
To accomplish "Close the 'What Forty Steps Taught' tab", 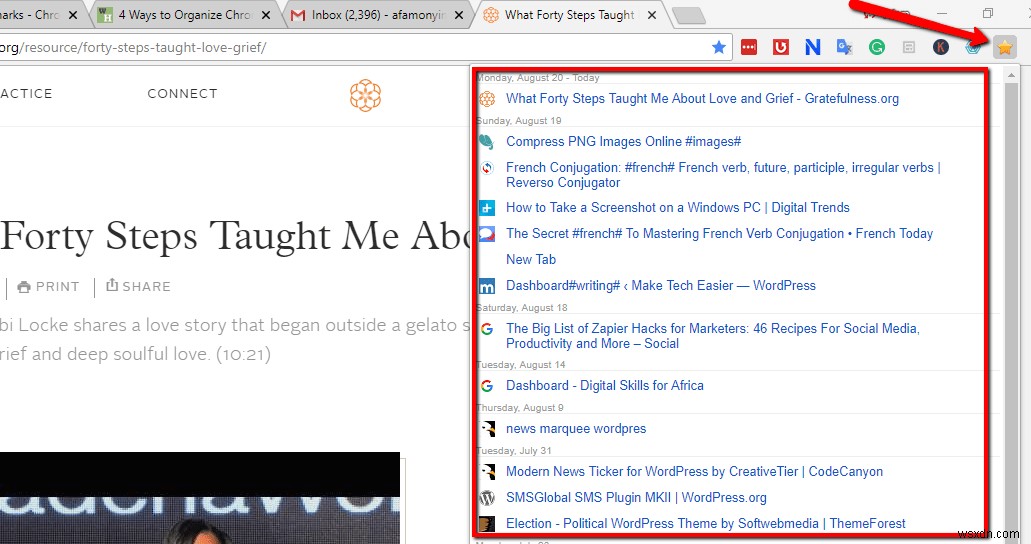I will [x=652, y=14].
